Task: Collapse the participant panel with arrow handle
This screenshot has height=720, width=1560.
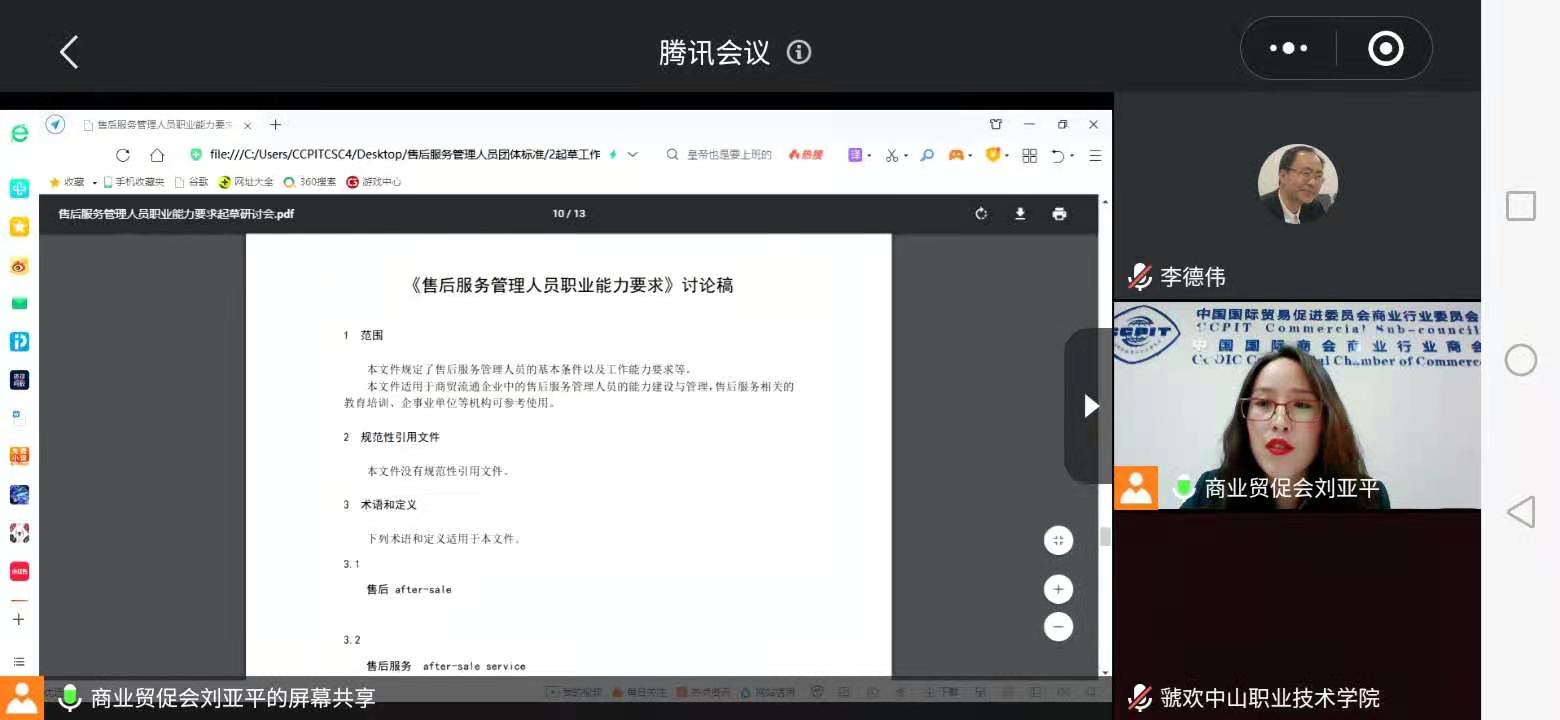Action: pos(1090,406)
